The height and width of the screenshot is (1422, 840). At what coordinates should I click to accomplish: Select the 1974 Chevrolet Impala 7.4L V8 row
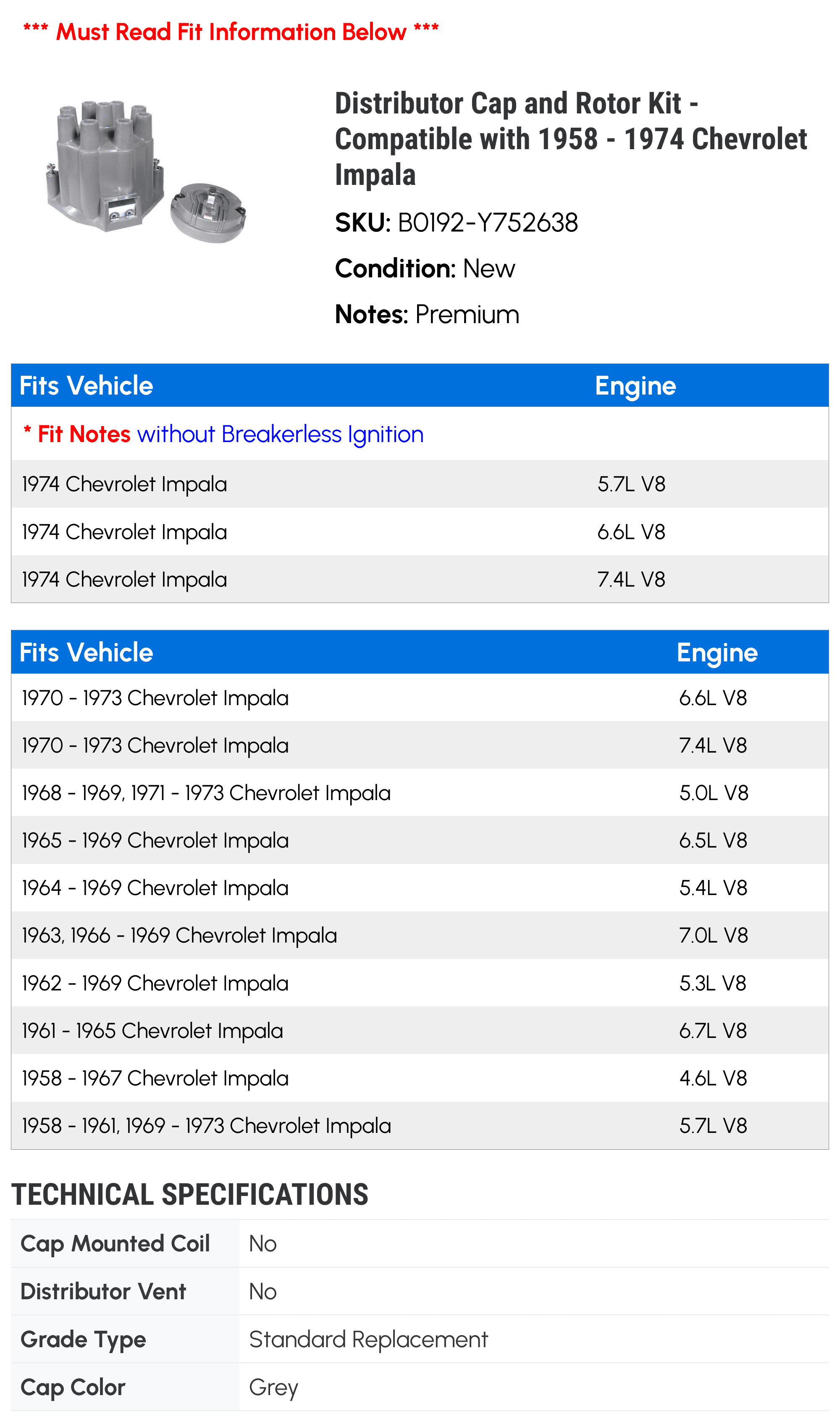(x=420, y=579)
